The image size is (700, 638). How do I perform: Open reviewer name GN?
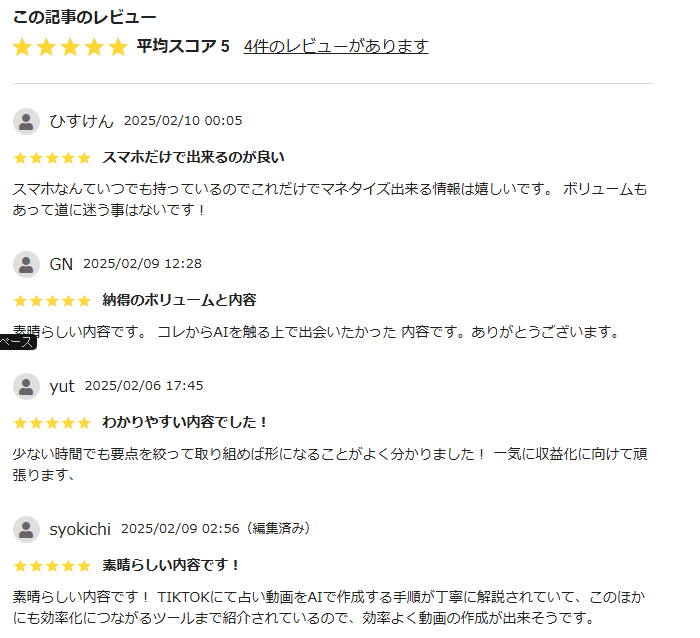pyautogui.click(x=61, y=264)
